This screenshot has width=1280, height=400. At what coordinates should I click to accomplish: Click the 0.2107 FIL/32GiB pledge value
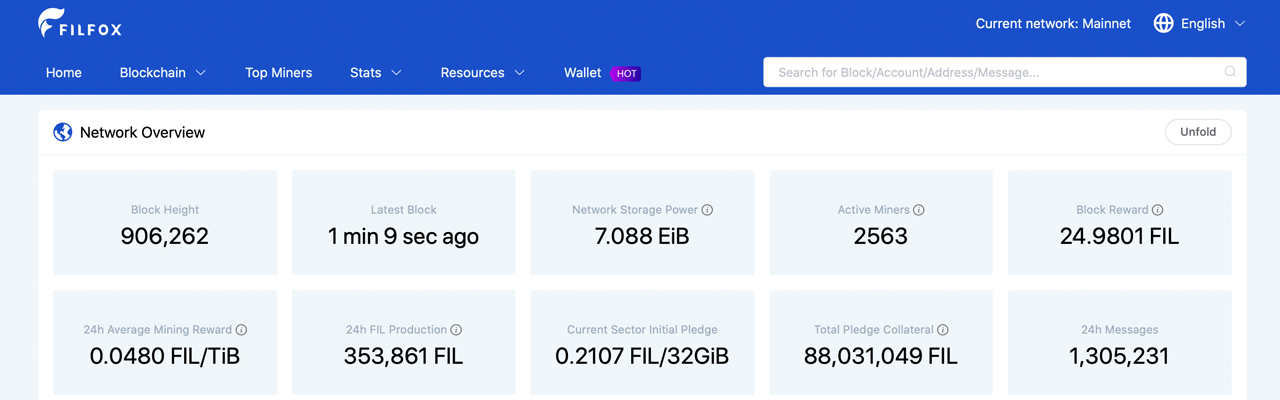(642, 356)
